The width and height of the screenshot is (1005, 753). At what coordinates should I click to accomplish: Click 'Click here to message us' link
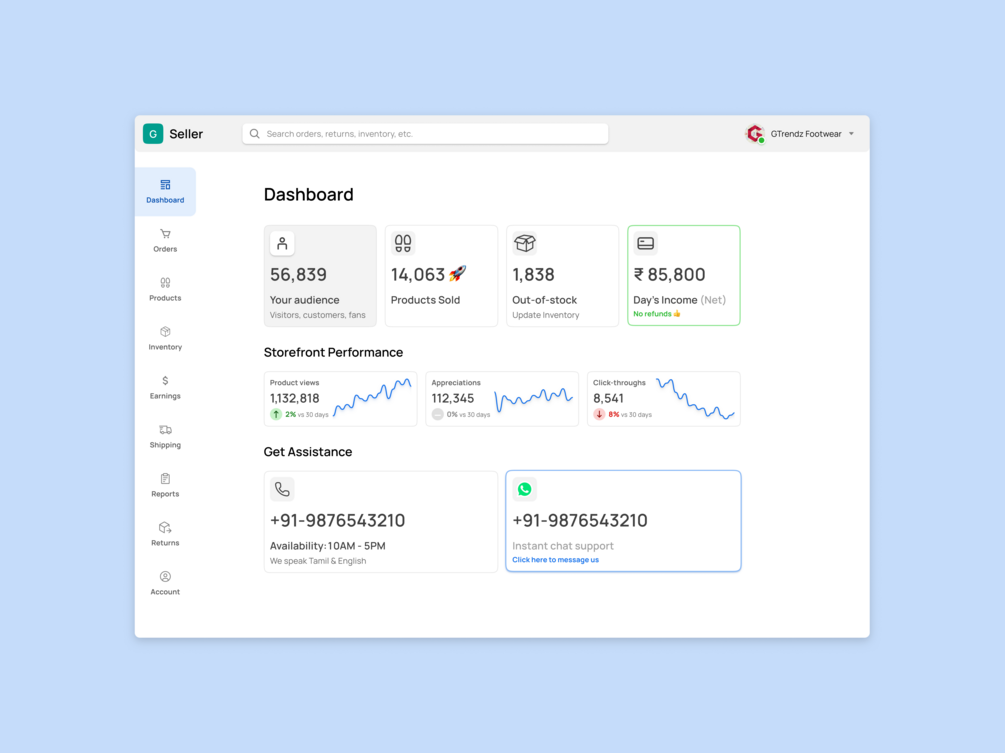click(555, 560)
